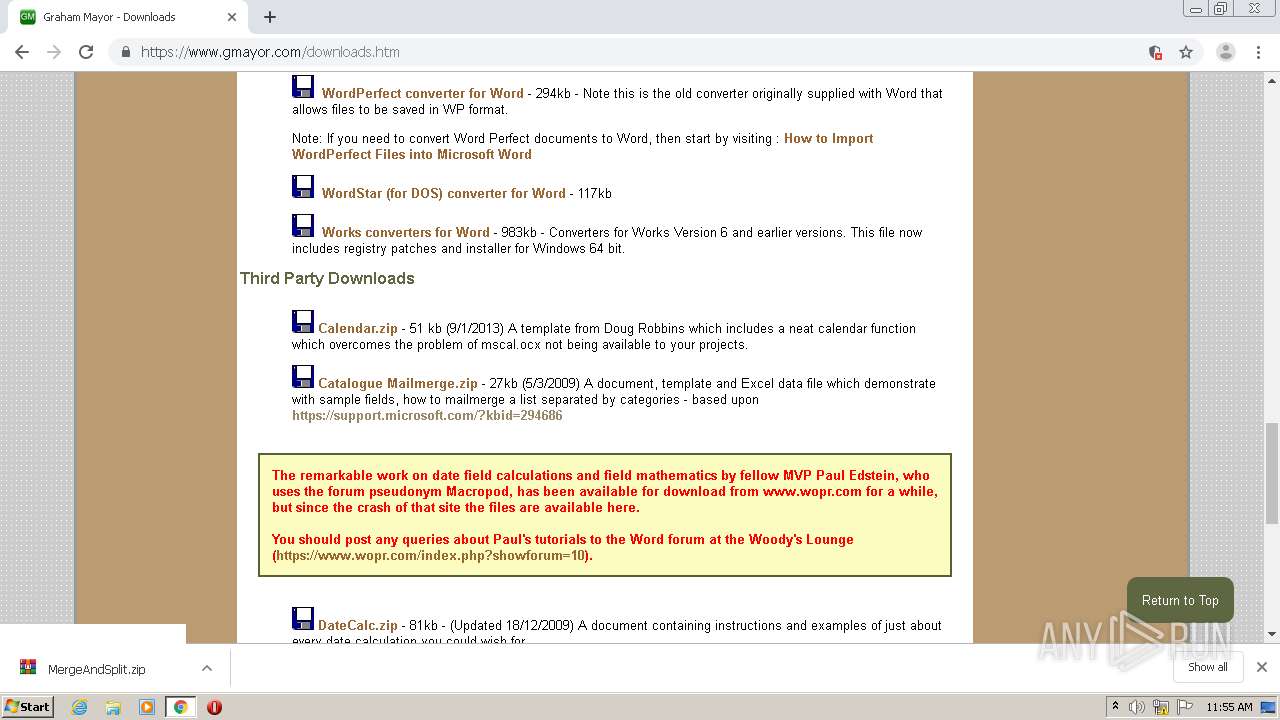Open Internet Explorer from the taskbar
The width and height of the screenshot is (1280, 720).
coord(80,707)
